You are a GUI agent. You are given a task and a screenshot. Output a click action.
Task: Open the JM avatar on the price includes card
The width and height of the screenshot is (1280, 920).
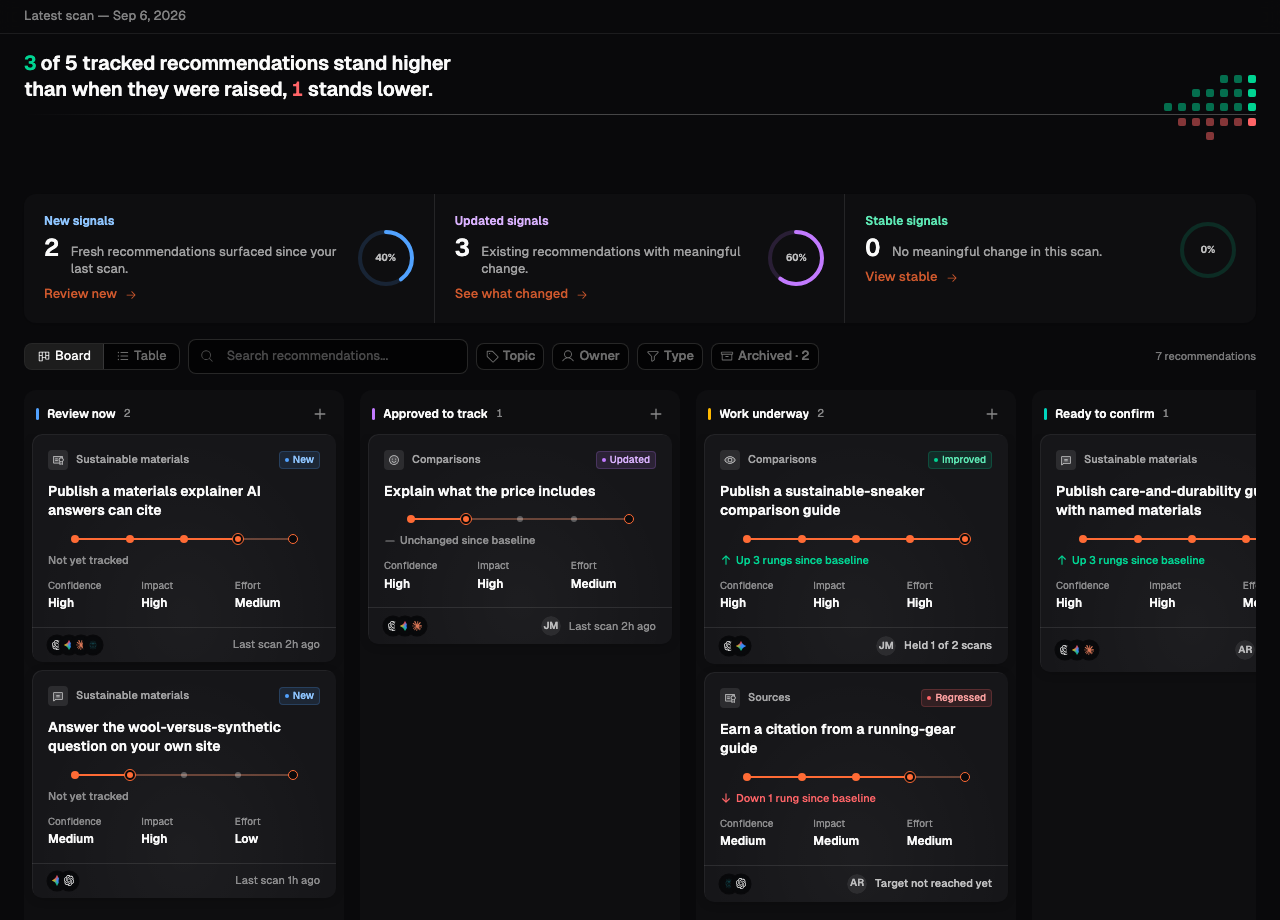click(x=551, y=626)
